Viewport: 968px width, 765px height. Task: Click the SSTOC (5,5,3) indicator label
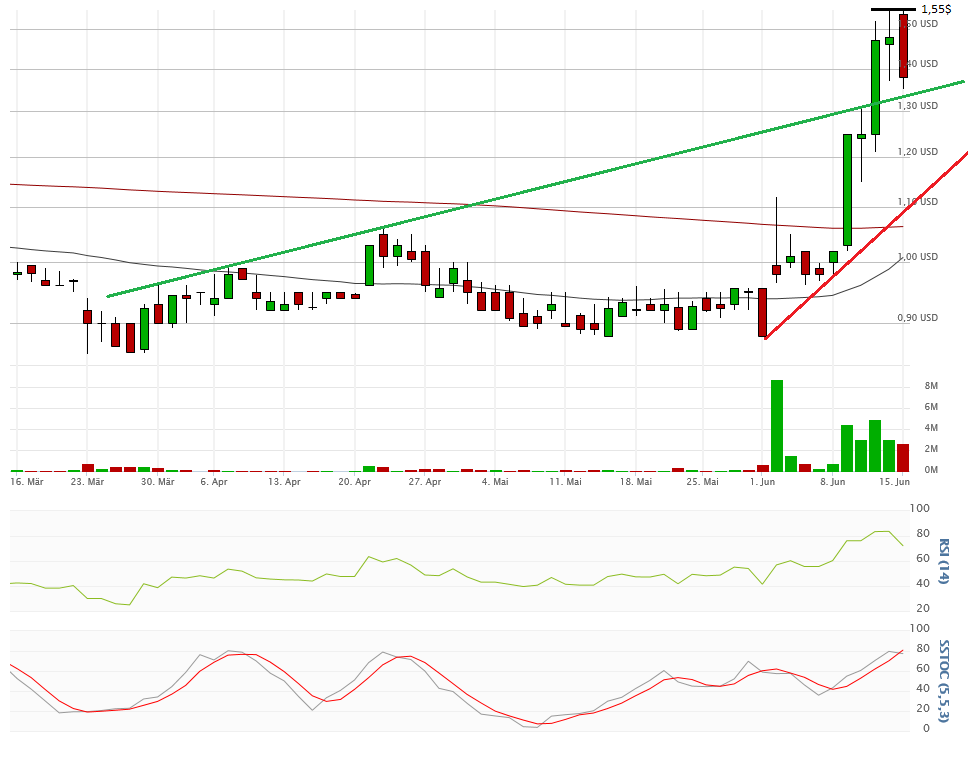tap(943, 680)
